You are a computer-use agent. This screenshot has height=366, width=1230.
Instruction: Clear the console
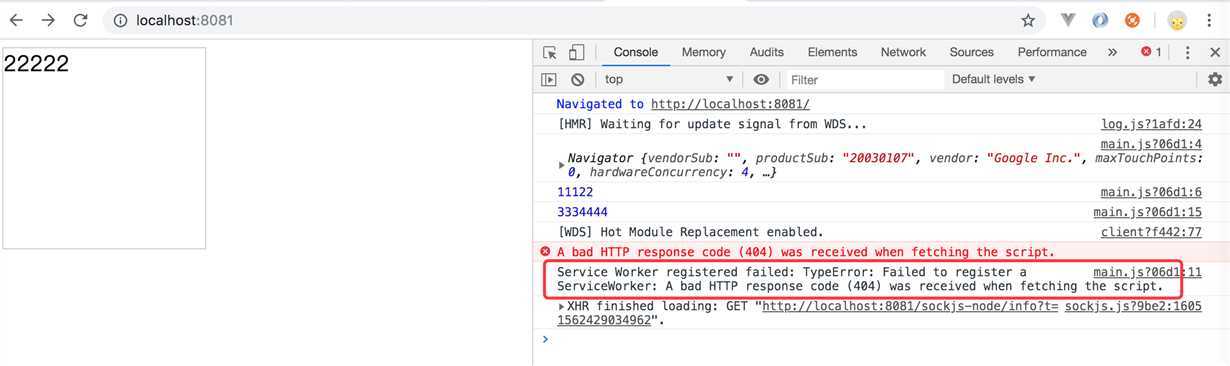[x=577, y=80]
